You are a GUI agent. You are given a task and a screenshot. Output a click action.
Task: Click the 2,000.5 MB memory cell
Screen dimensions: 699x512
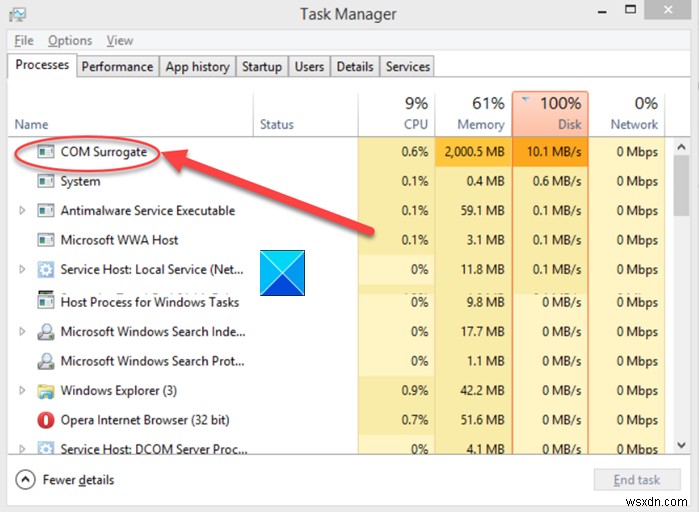pyautogui.click(x=473, y=152)
